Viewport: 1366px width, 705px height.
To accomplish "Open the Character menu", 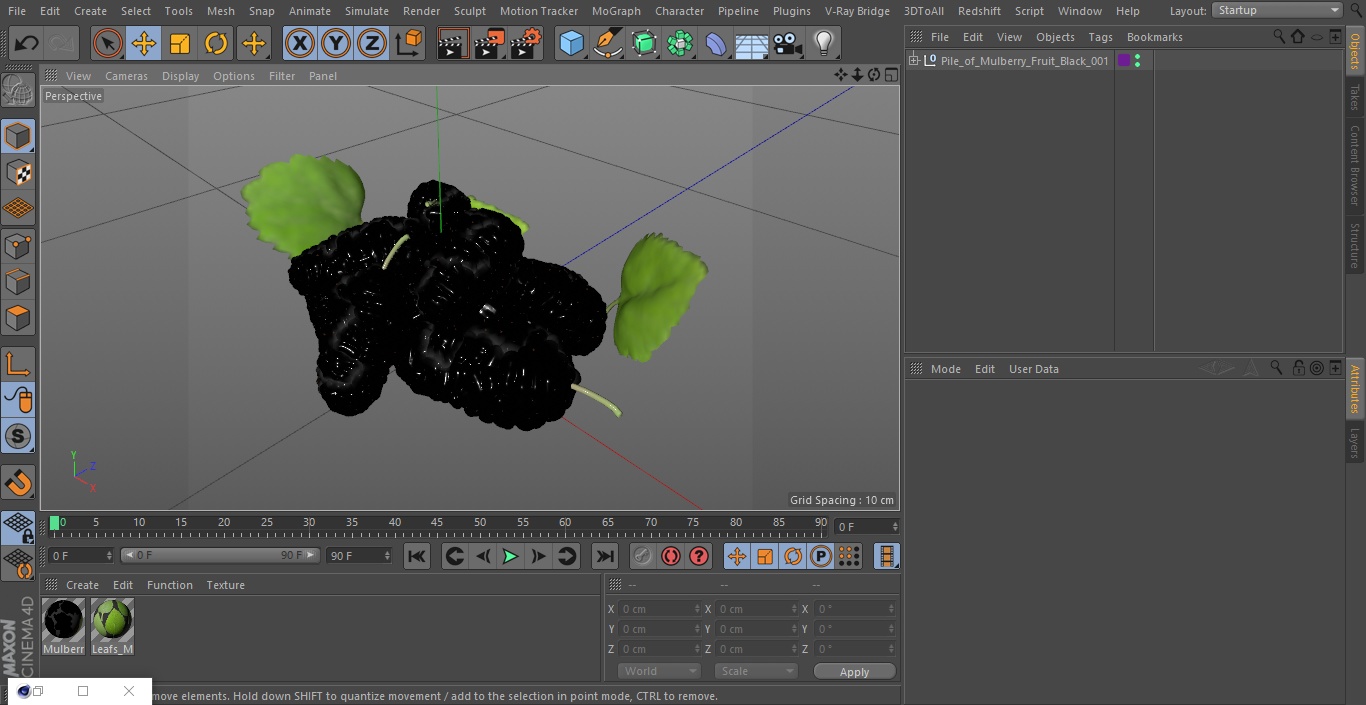I will [680, 11].
